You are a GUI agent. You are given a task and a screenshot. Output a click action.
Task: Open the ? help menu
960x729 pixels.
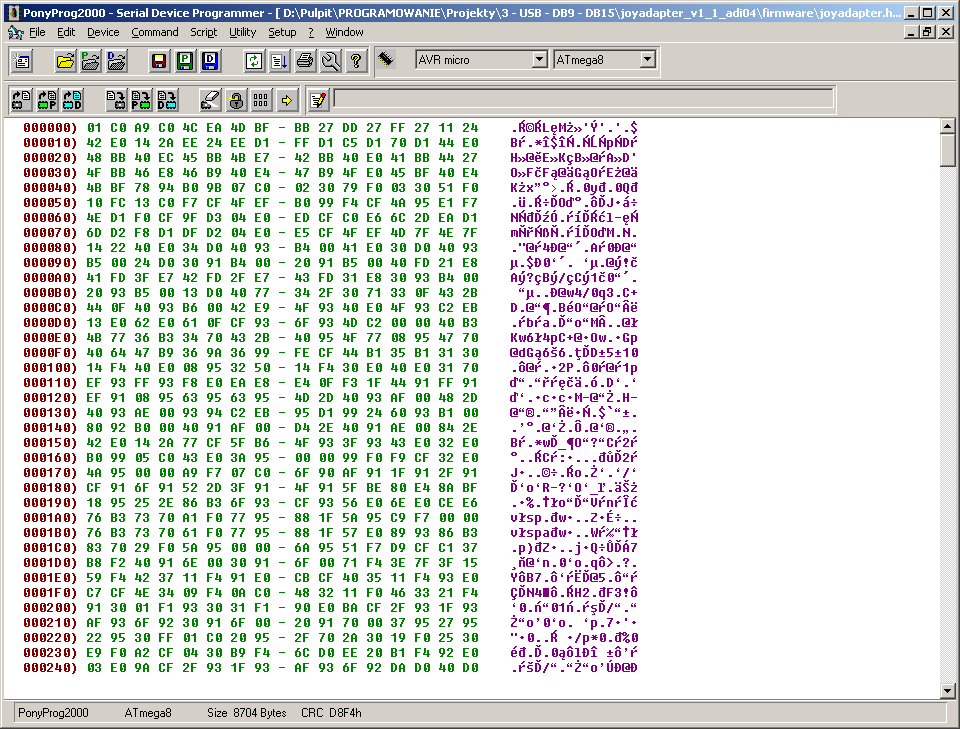(x=311, y=32)
